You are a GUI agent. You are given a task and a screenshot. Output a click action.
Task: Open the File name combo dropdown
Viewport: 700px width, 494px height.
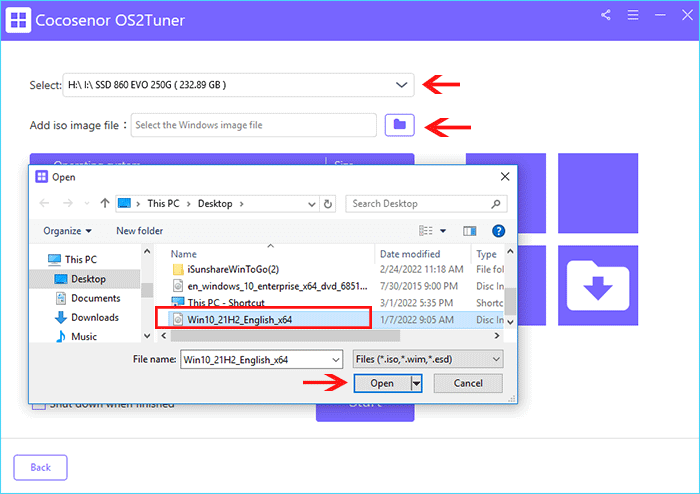point(336,360)
